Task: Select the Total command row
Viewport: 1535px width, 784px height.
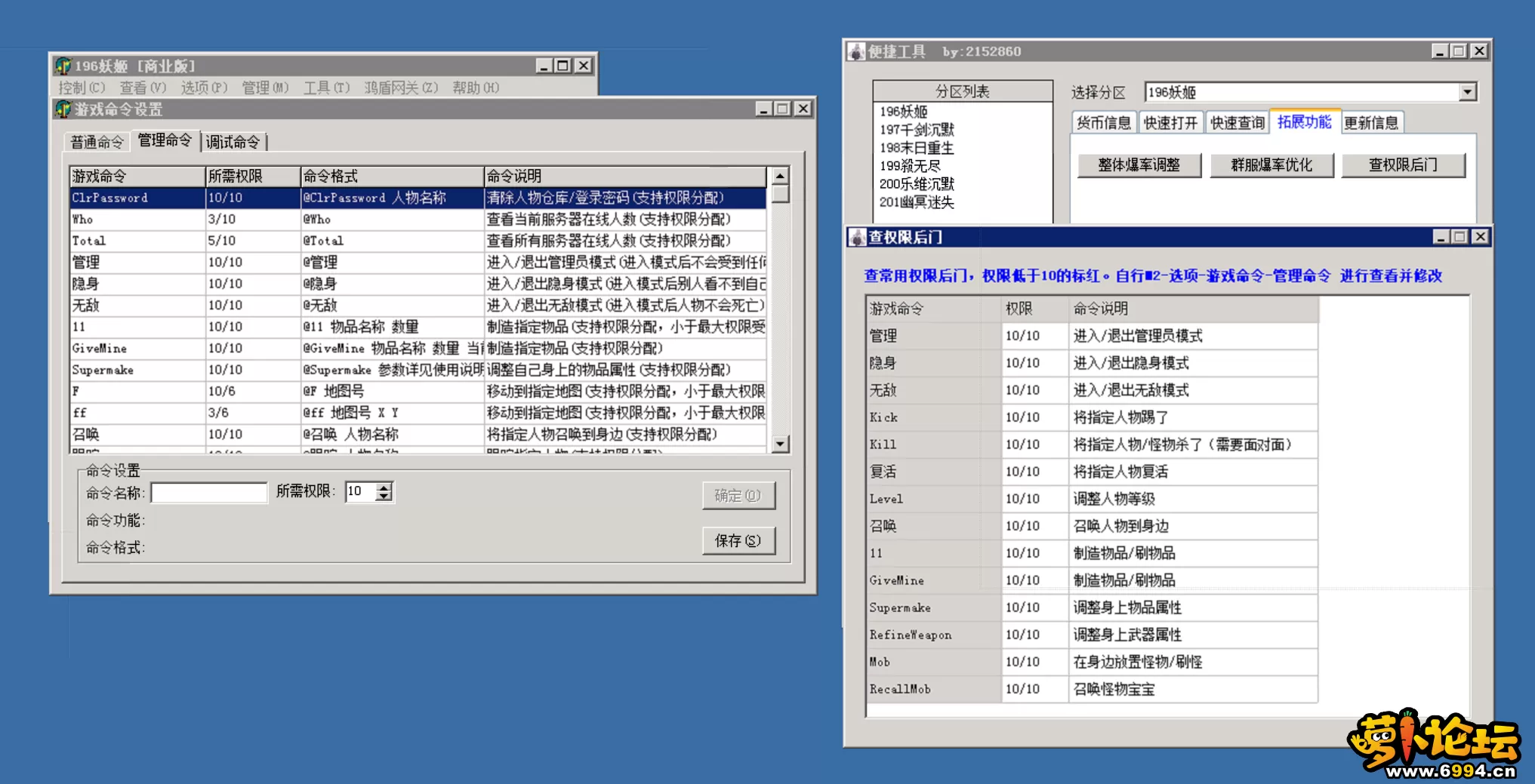Action: click(418, 241)
